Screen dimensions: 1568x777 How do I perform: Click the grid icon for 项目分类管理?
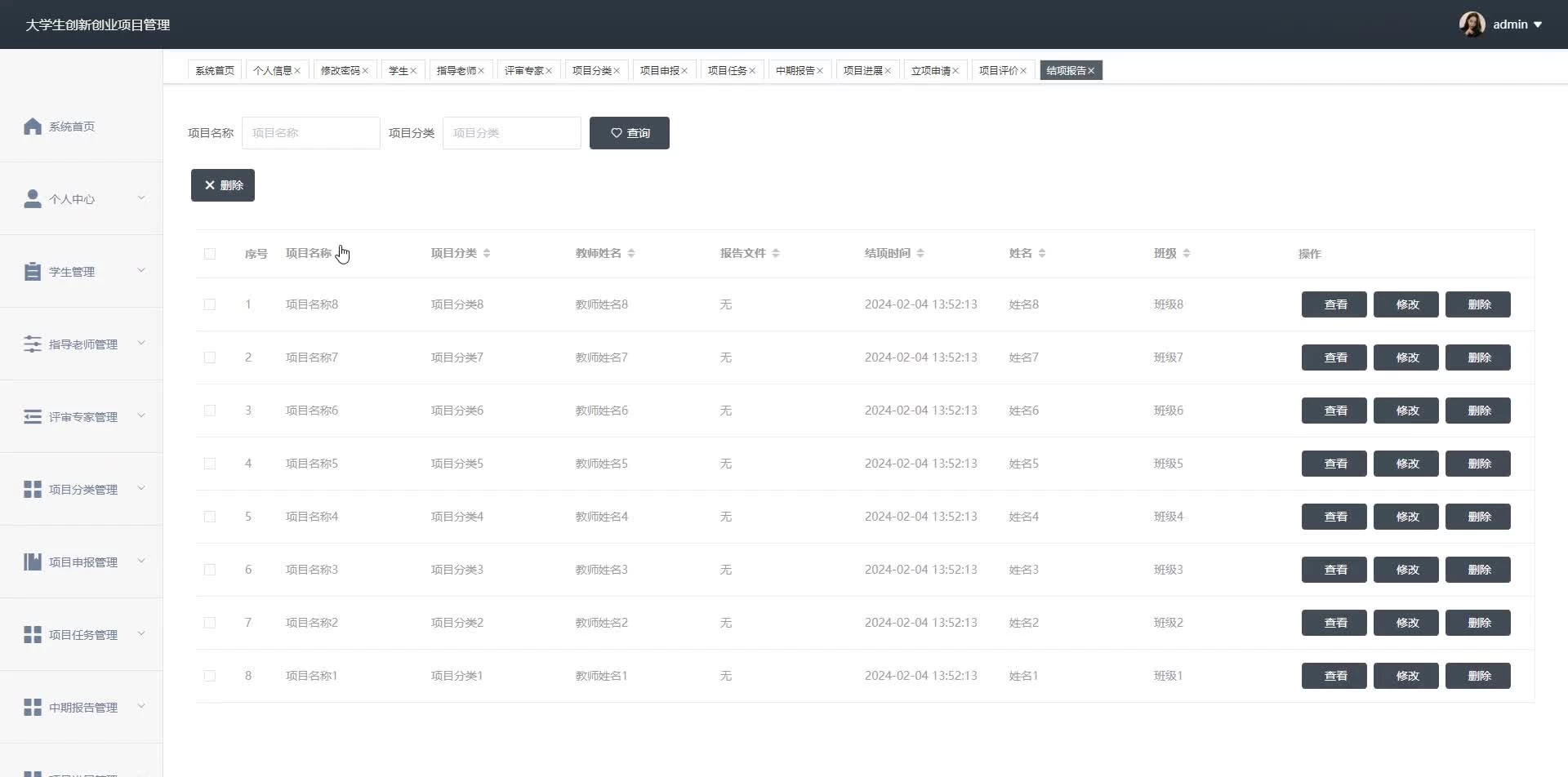point(33,490)
